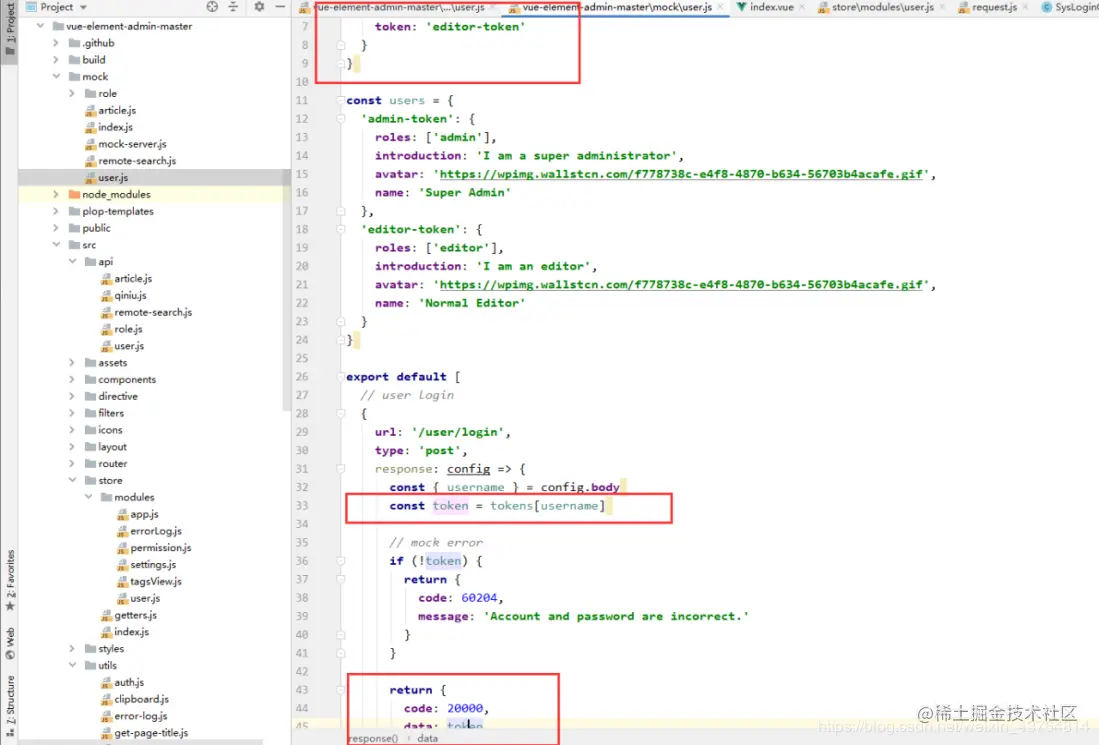Click the mock-server.js file icon
The width and height of the screenshot is (1099, 745).
pos(90,144)
